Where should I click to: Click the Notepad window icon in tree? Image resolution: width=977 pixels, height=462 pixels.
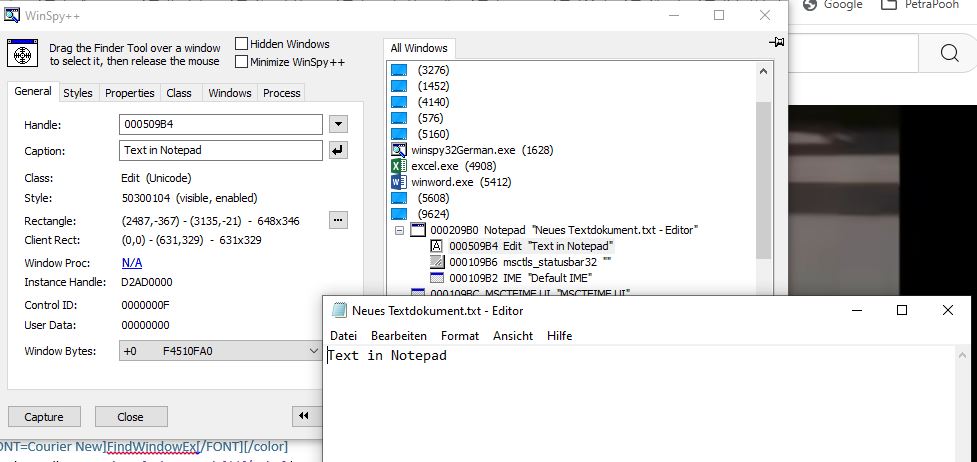tap(417, 230)
